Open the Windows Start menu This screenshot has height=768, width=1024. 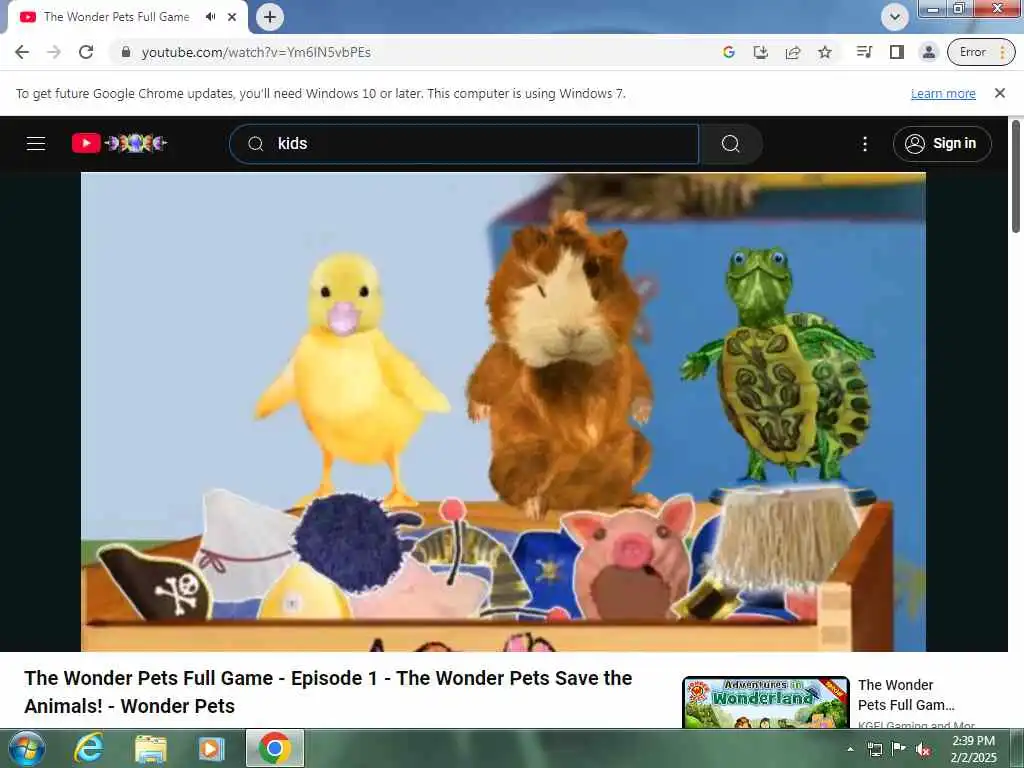[x=26, y=748]
